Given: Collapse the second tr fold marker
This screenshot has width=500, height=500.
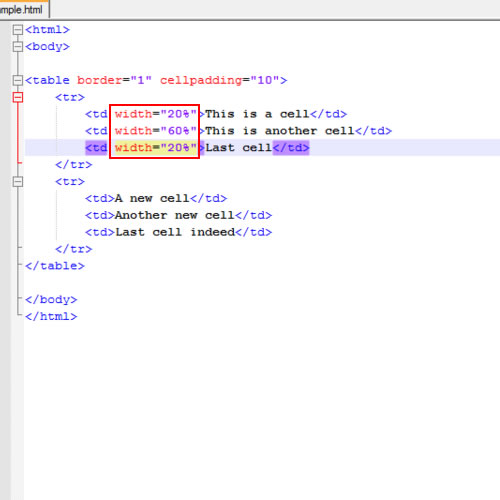Looking at the screenshot, I should coord(17,182).
